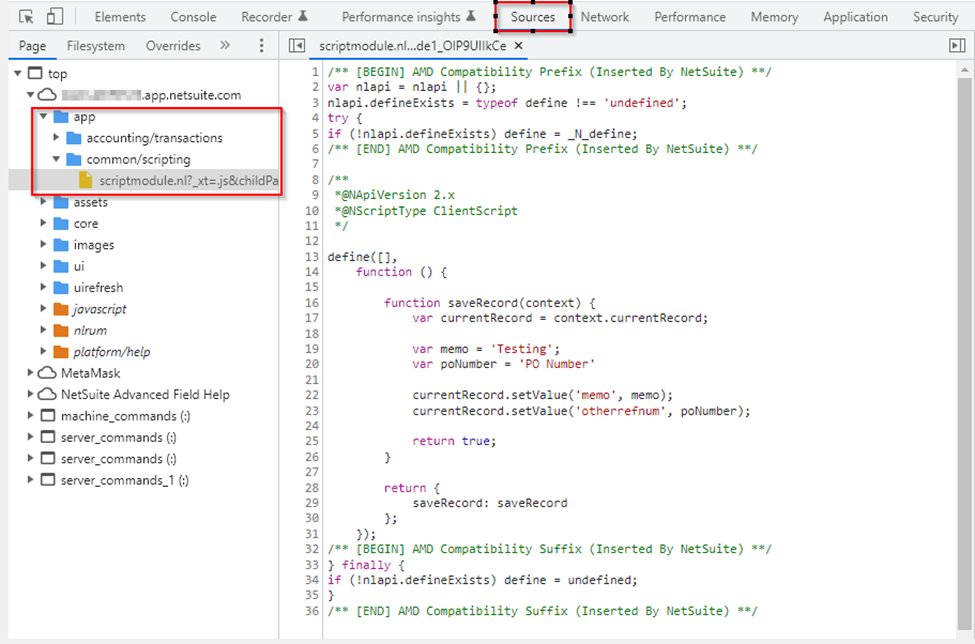Click the app.netsuite.com cloud domain icon
The width and height of the screenshot is (975, 644).
pyautogui.click(x=47, y=95)
